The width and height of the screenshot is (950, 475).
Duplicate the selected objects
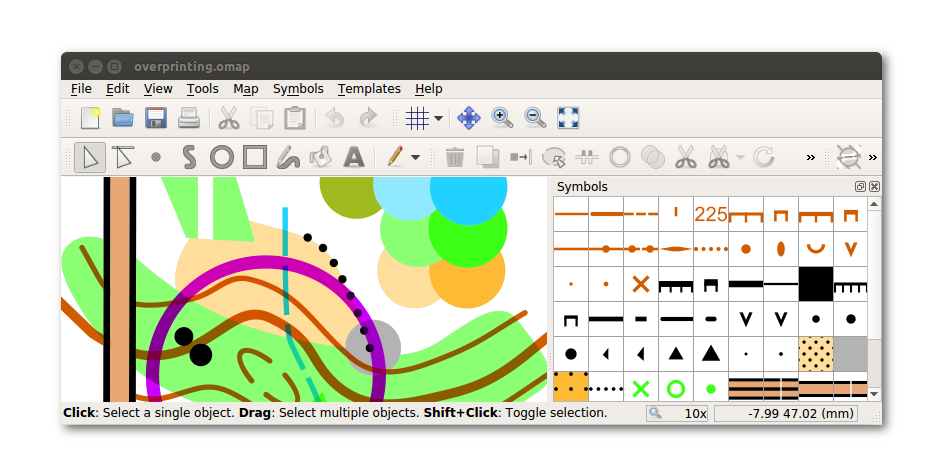[x=487, y=158]
